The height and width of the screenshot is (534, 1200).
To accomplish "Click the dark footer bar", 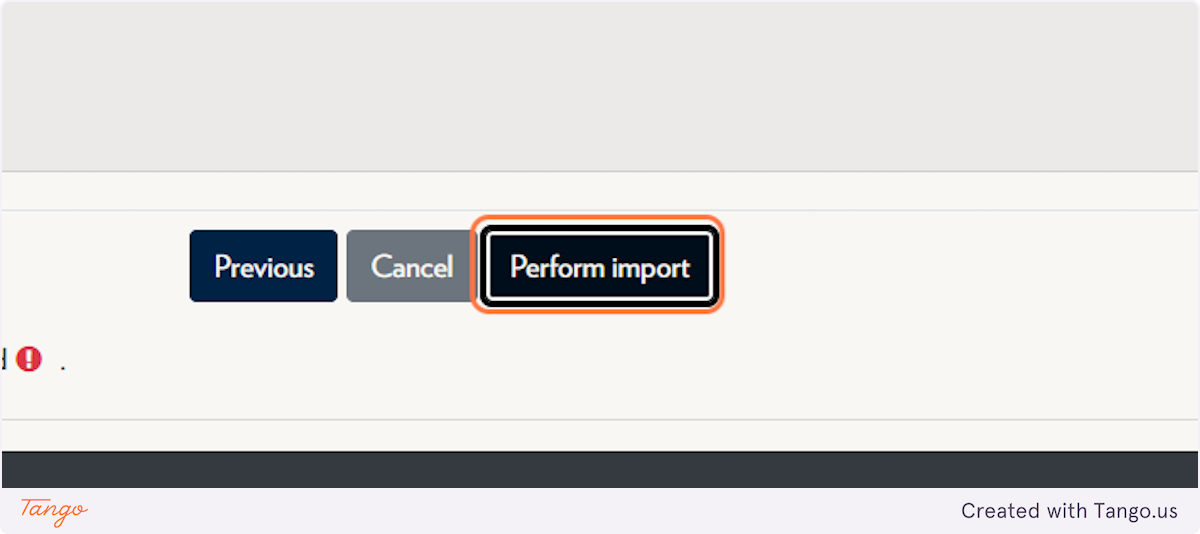I will tap(600, 470).
